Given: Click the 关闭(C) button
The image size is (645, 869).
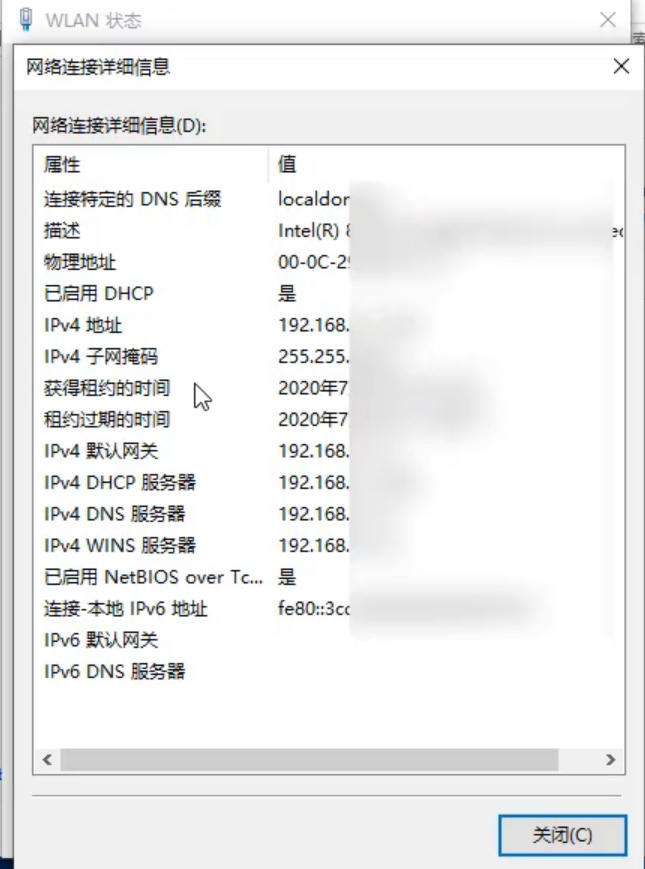Looking at the screenshot, I should point(562,835).
